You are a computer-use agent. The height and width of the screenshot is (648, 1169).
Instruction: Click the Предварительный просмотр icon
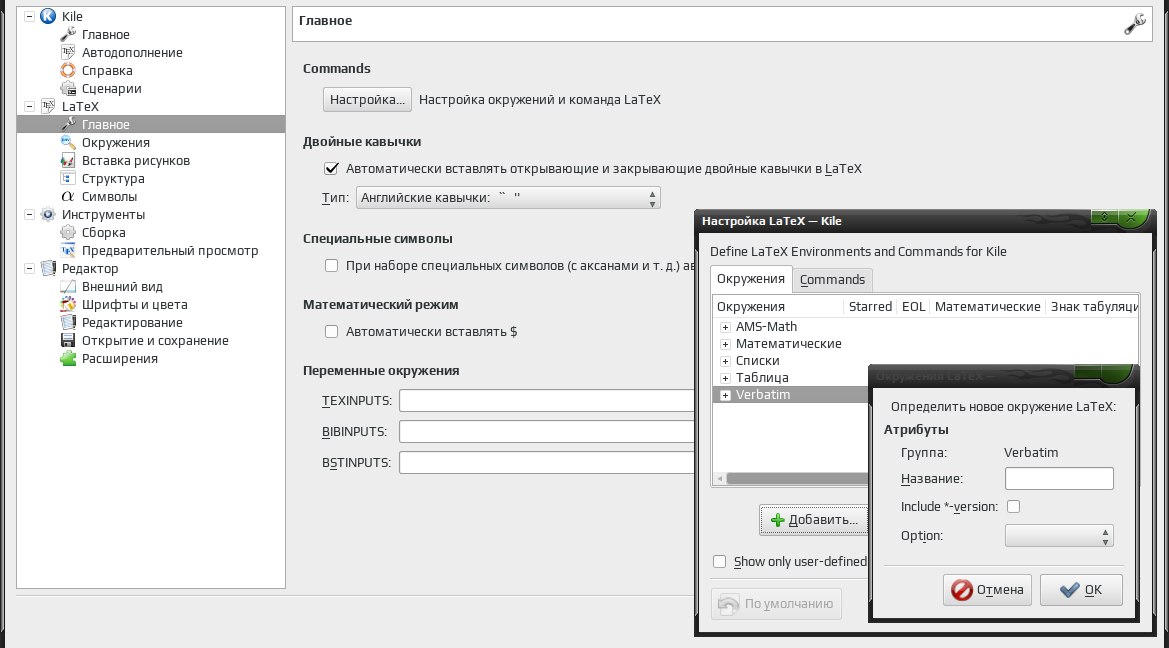point(68,251)
